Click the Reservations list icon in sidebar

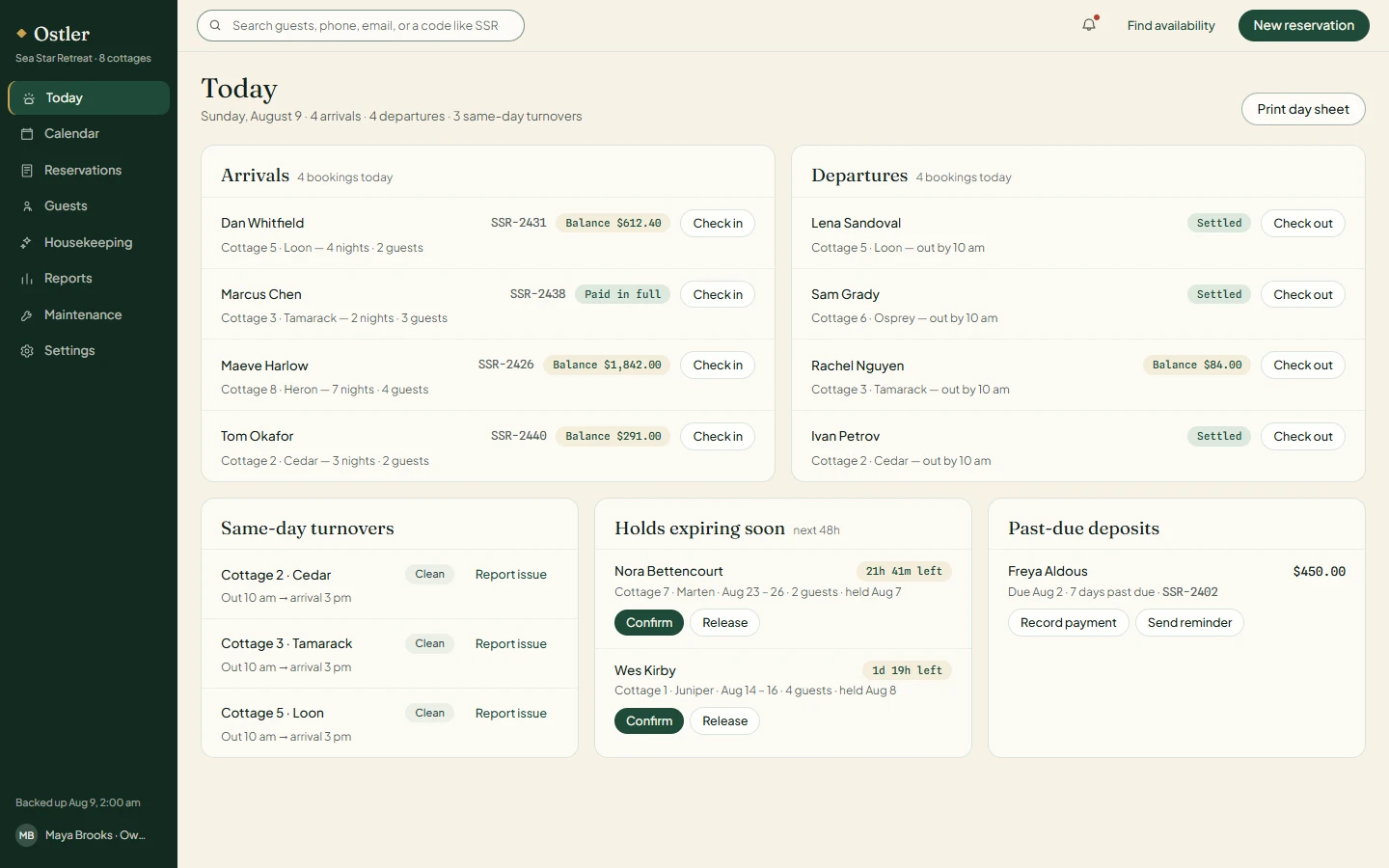[x=27, y=171]
